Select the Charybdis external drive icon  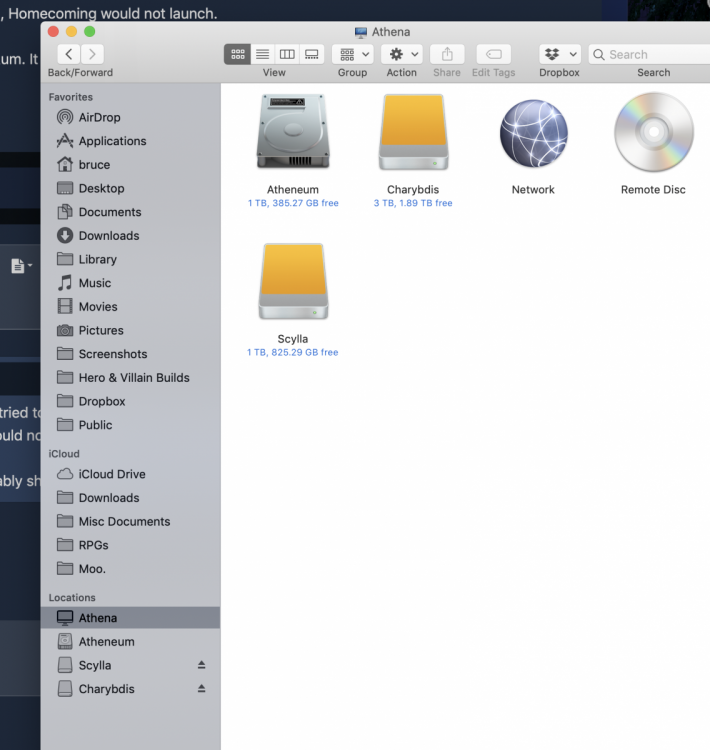(x=413, y=132)
